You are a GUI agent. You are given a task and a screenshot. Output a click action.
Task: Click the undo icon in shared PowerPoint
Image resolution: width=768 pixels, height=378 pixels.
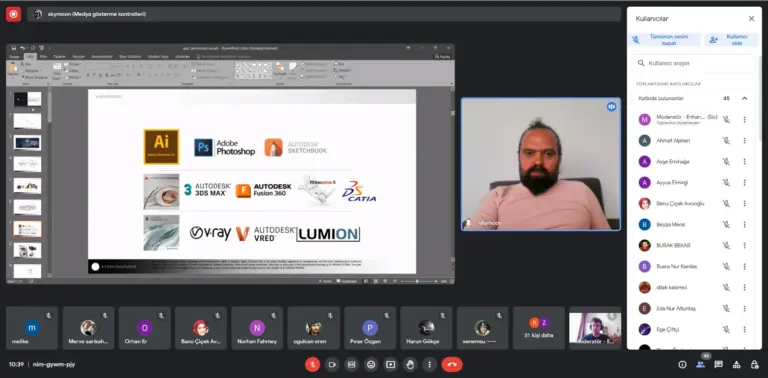pos(23,48)
